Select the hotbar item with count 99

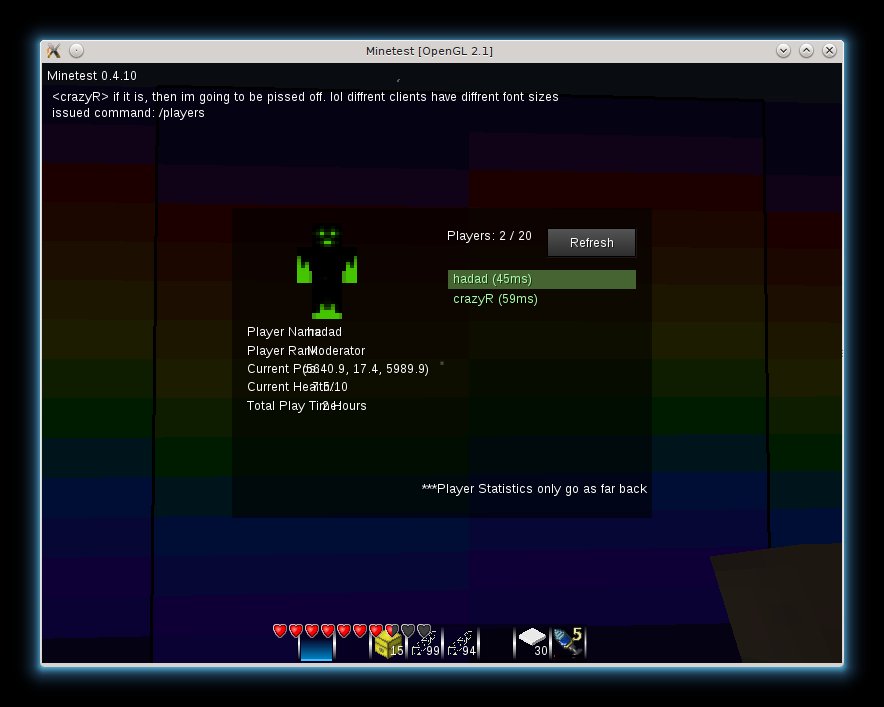[425, 644]
